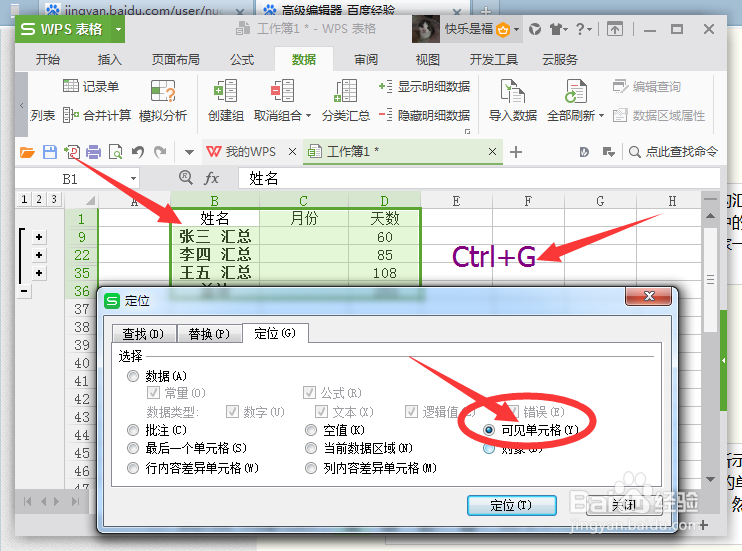This screenshot has width=742, height=551.
Task: Click the 定位(T) button
Action: 512,505
